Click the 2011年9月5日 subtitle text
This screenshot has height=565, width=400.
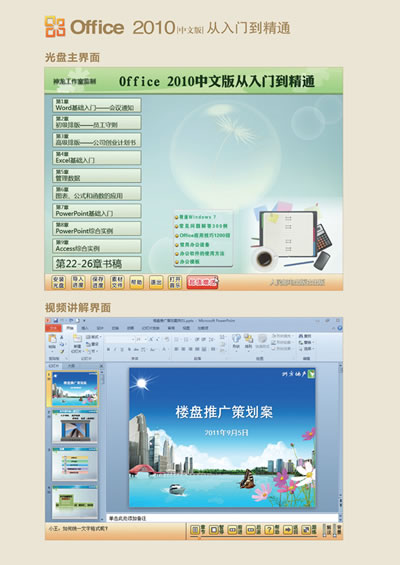click(226, 432)
